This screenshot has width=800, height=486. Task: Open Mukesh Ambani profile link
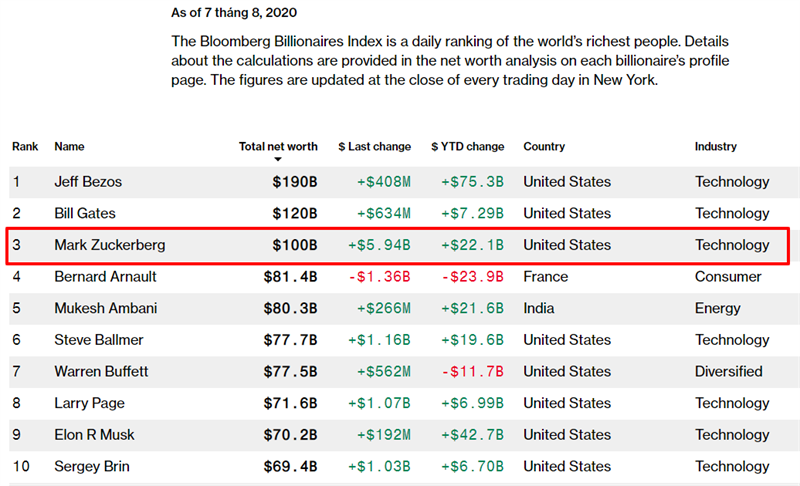click(106, 309)
